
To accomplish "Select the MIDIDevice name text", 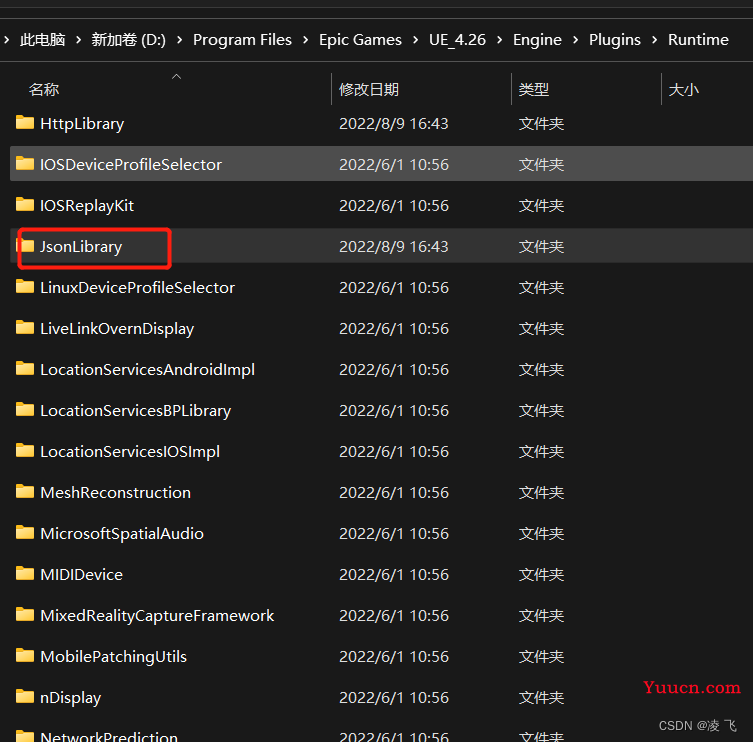I will [82, 575].
